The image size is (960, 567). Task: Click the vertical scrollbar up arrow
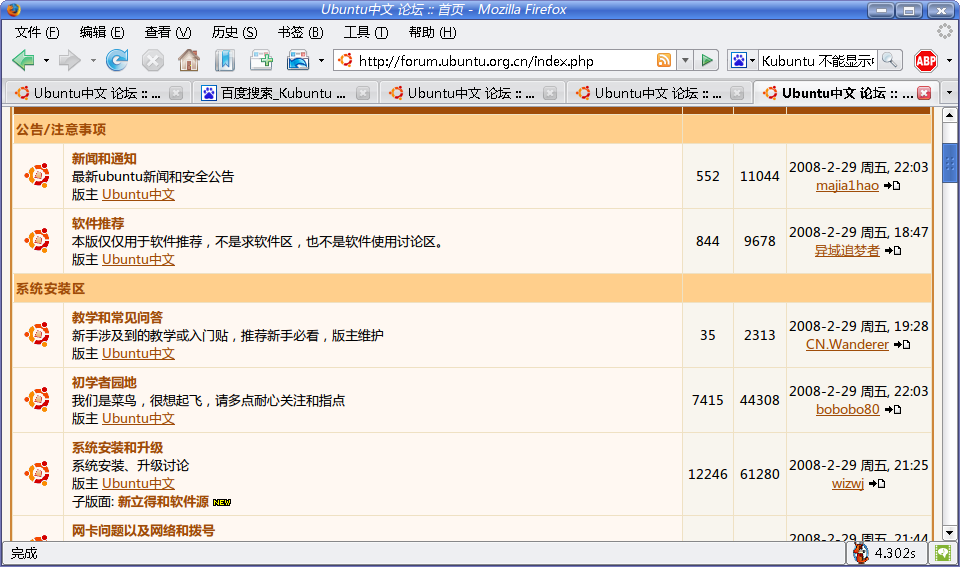click(x=950, y=115)
